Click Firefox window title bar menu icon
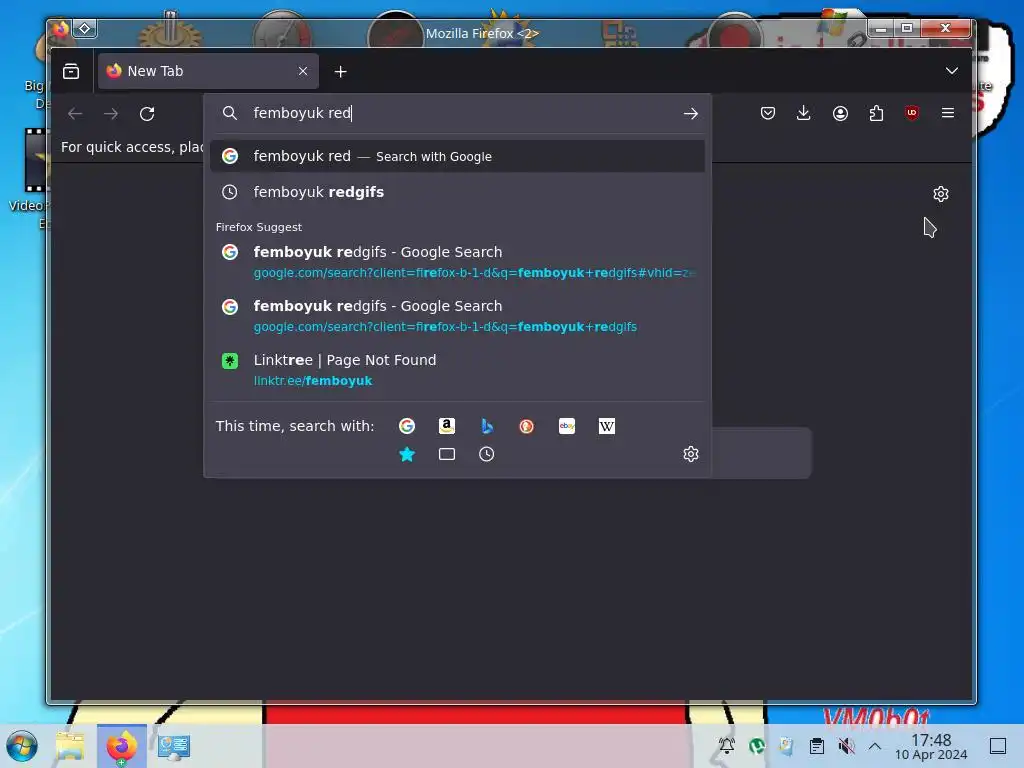Viewport: 1024px width, 768px height. pyautogui.click(x=61, y=29)
